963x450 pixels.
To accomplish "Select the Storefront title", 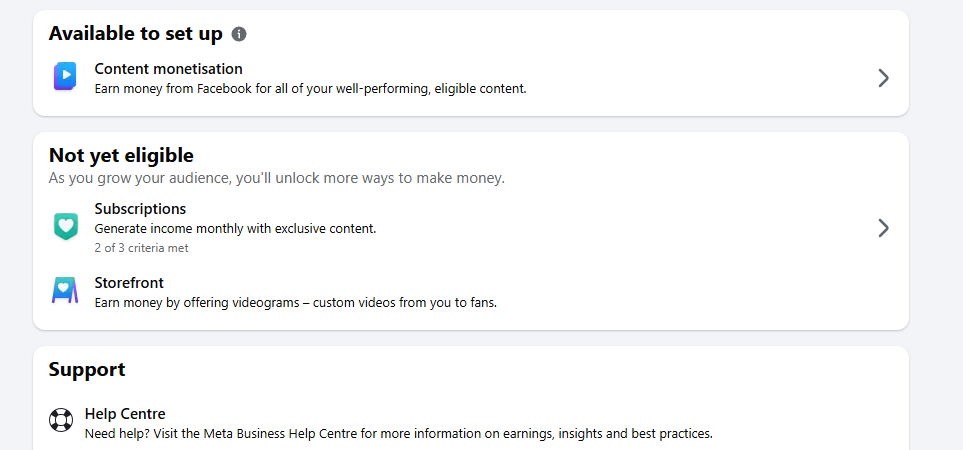I will point(129,283).
